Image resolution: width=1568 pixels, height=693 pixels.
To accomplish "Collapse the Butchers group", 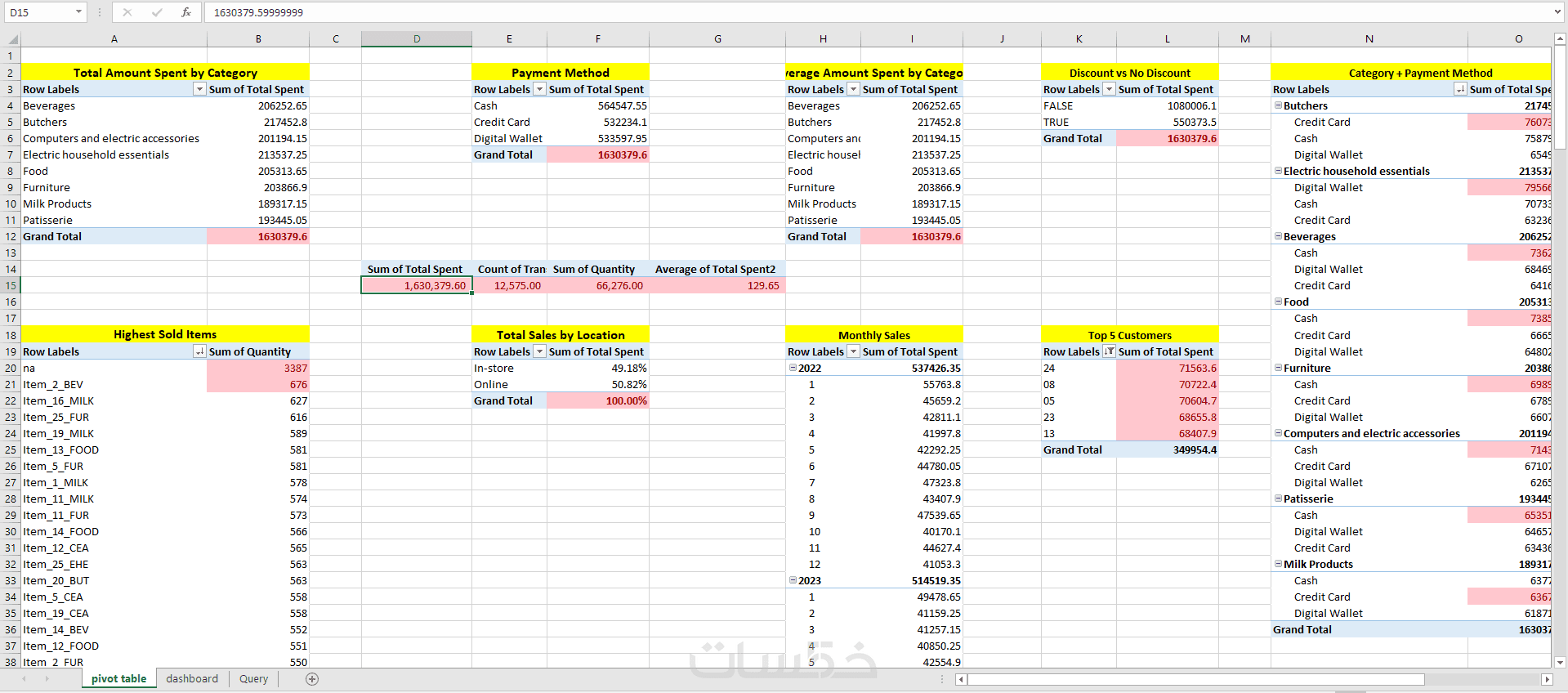I will coord(1278,105).
